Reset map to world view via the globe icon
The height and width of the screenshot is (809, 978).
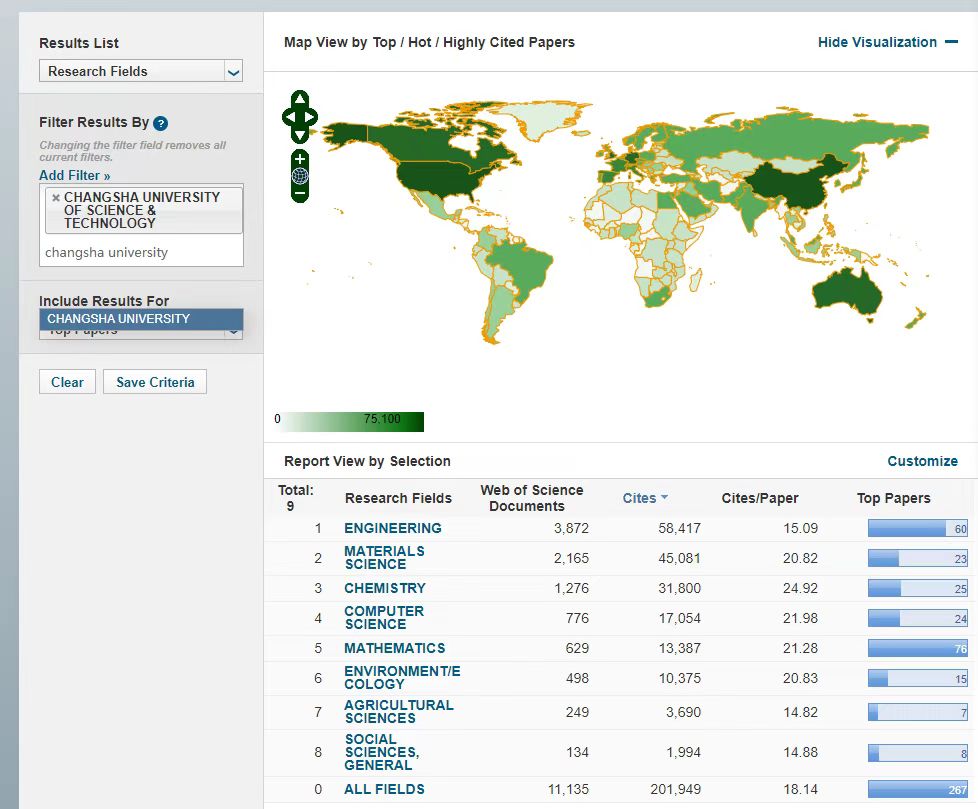coord(300,176)
